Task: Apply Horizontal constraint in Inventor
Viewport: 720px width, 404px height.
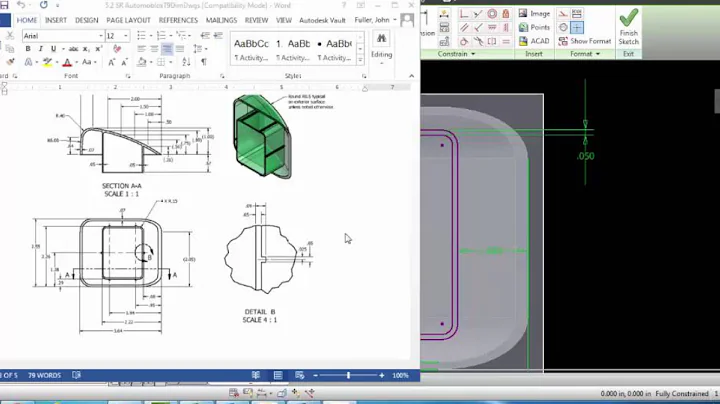Action: pyautogui.click(x=492, y=28)
